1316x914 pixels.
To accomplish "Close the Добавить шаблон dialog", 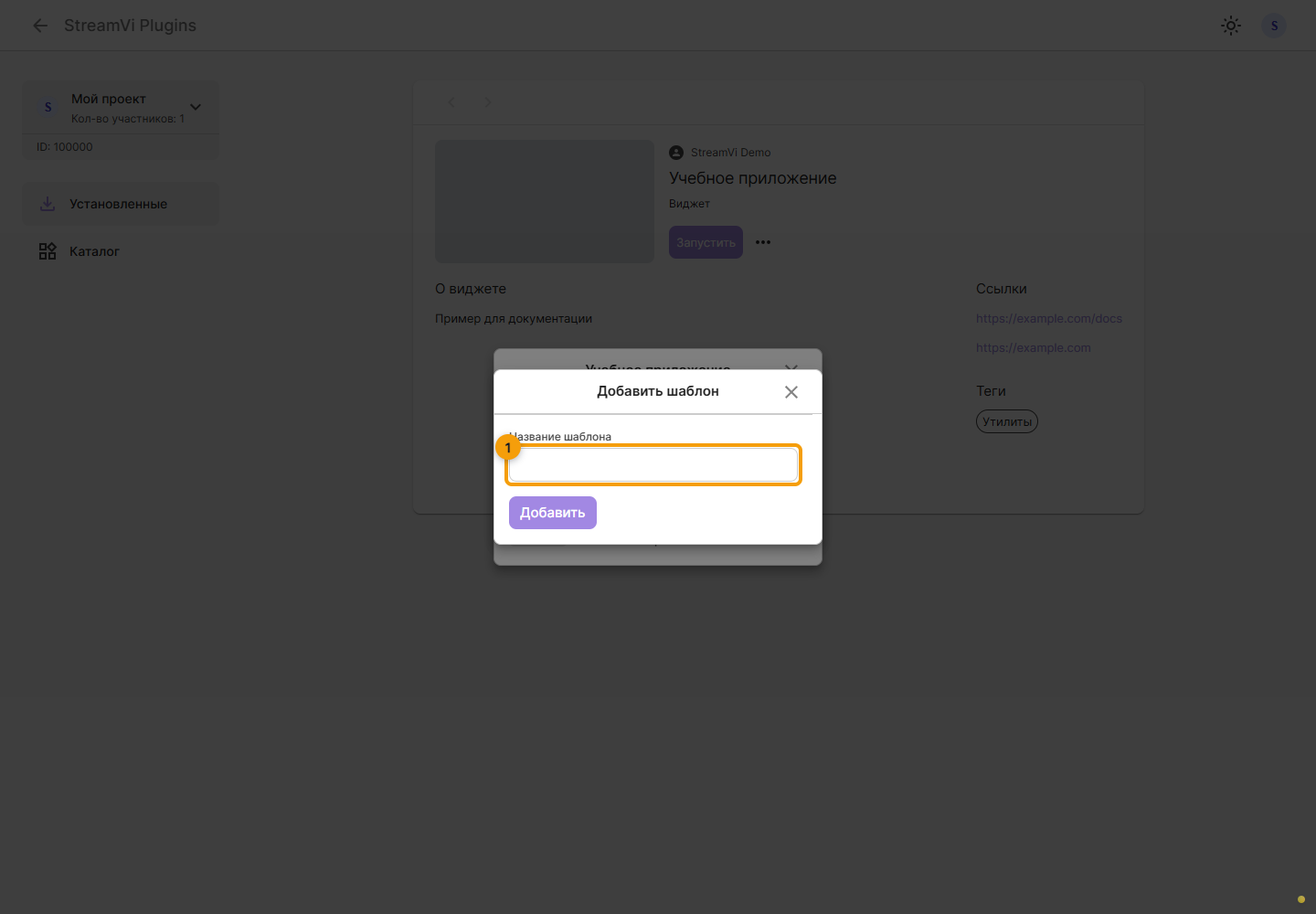I will point(791,392).
